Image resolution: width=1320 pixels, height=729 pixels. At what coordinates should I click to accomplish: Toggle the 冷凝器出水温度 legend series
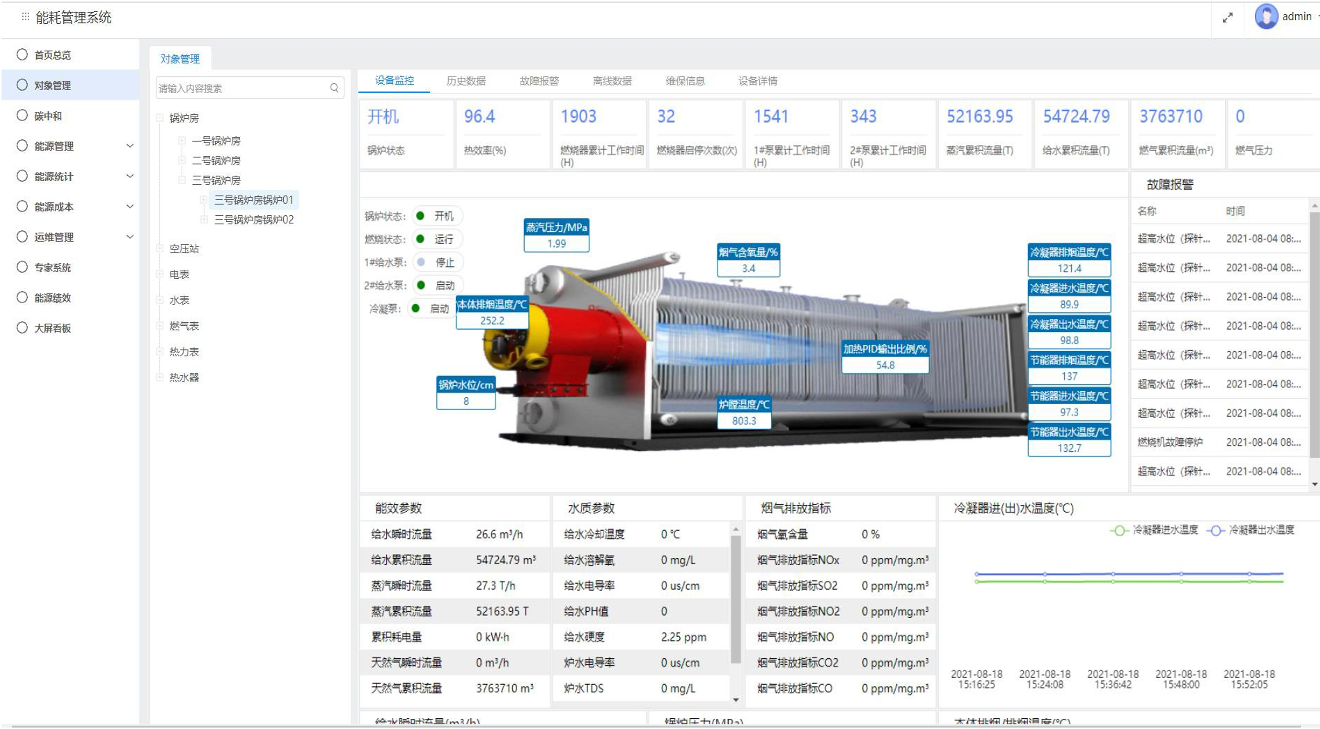pyautogui.click(x=1250, y=530)
